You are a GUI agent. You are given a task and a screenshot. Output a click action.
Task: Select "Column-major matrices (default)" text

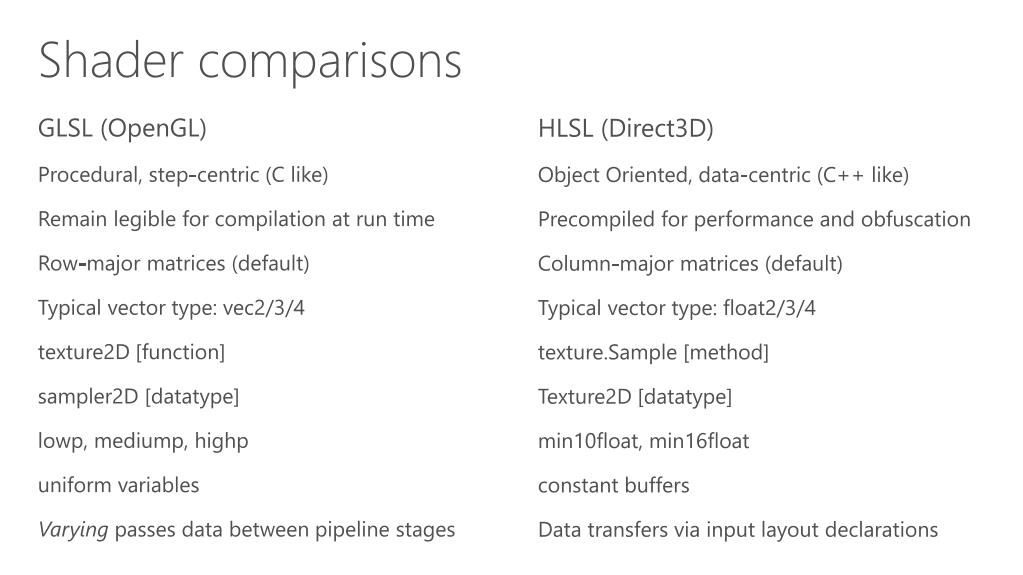[690, 264]
